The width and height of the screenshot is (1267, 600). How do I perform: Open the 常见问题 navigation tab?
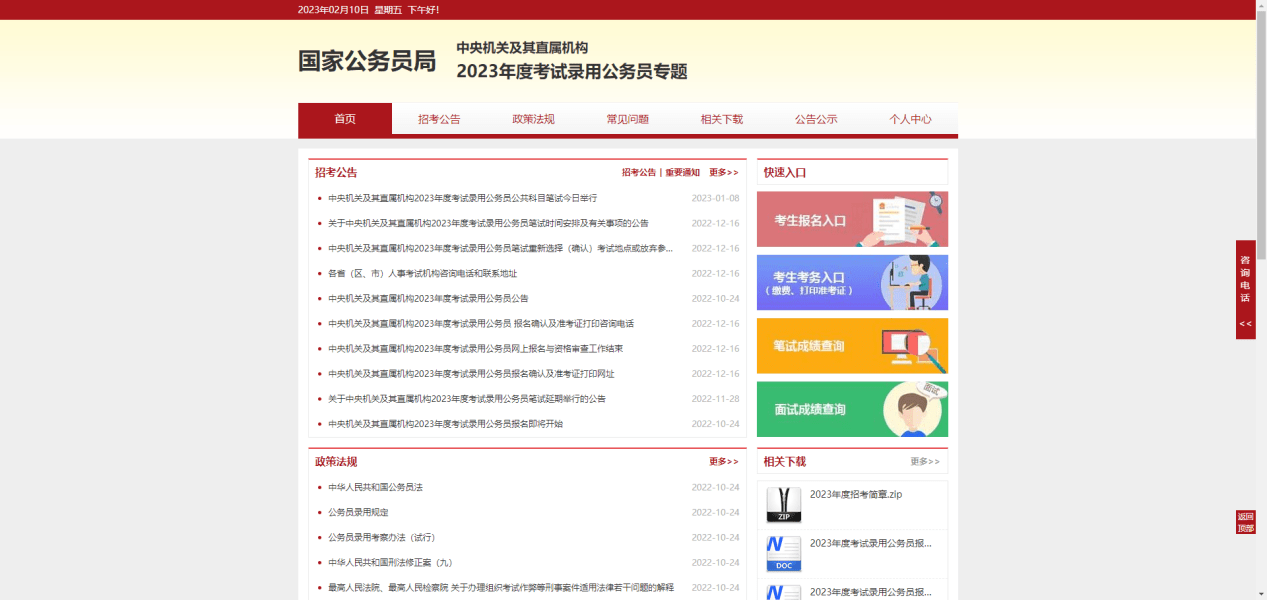tap(627, 119)
